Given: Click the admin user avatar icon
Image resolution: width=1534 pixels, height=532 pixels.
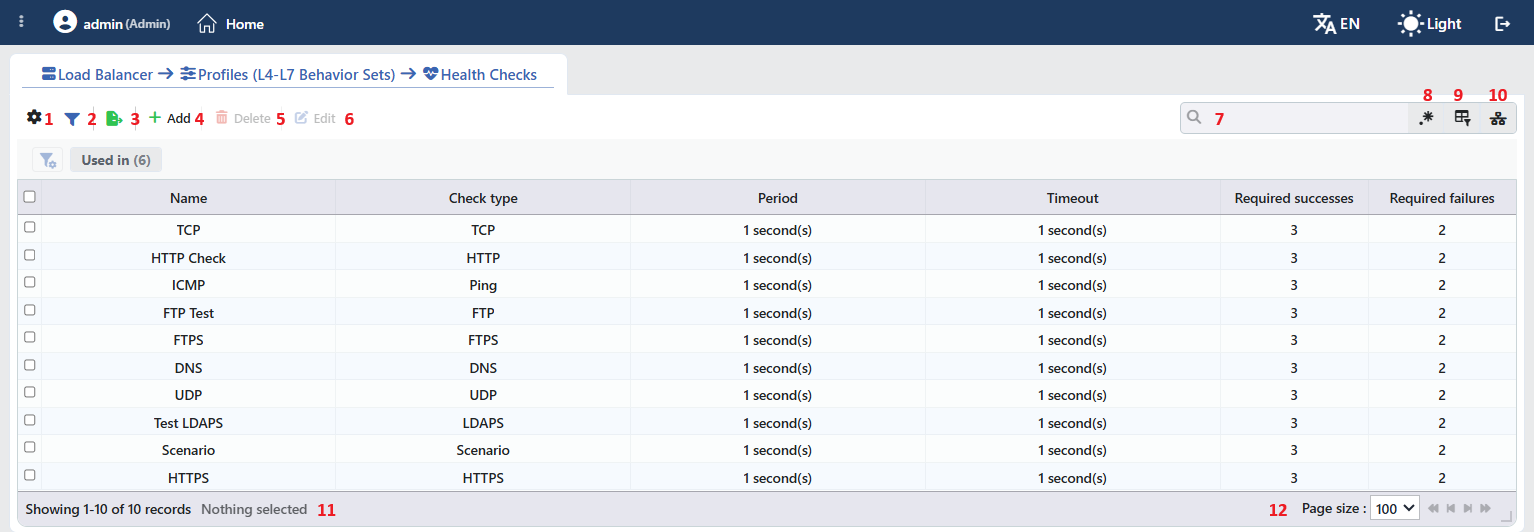Looking at the screenshot, I should coord(65,22).
